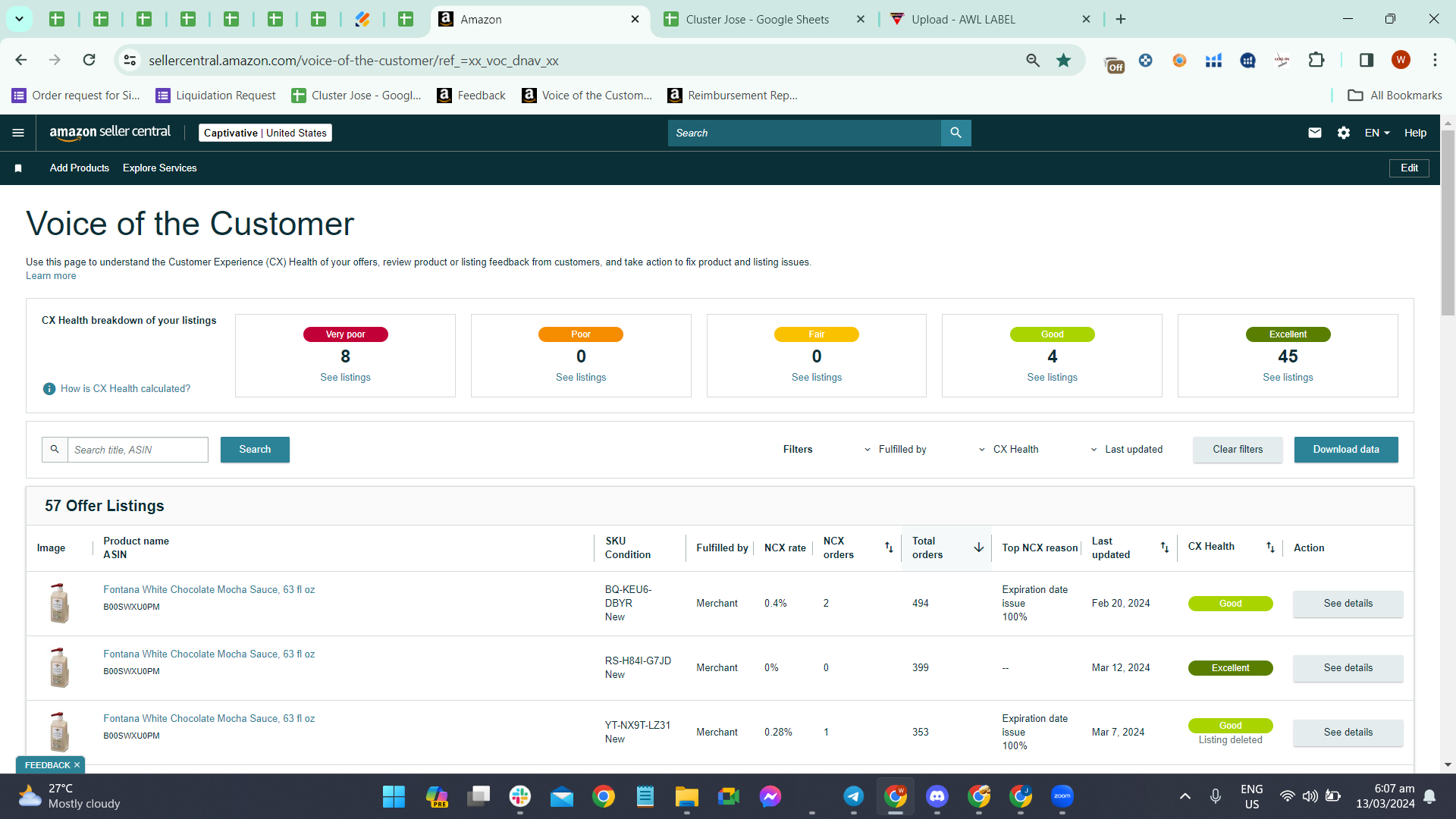Viewport: 1456px width, 819px height.
Task: Bookmark this page with the star icon
Action: coord(1064,61)
